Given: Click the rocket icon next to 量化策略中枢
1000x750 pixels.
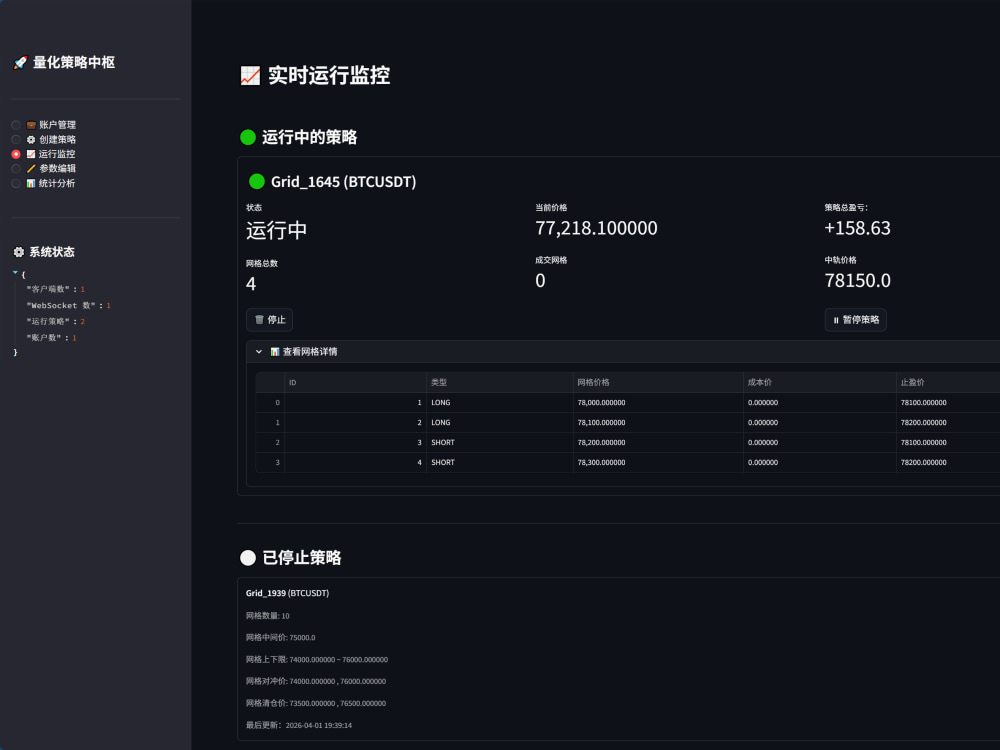Looking at the screenshot, I should click(20, 62).
